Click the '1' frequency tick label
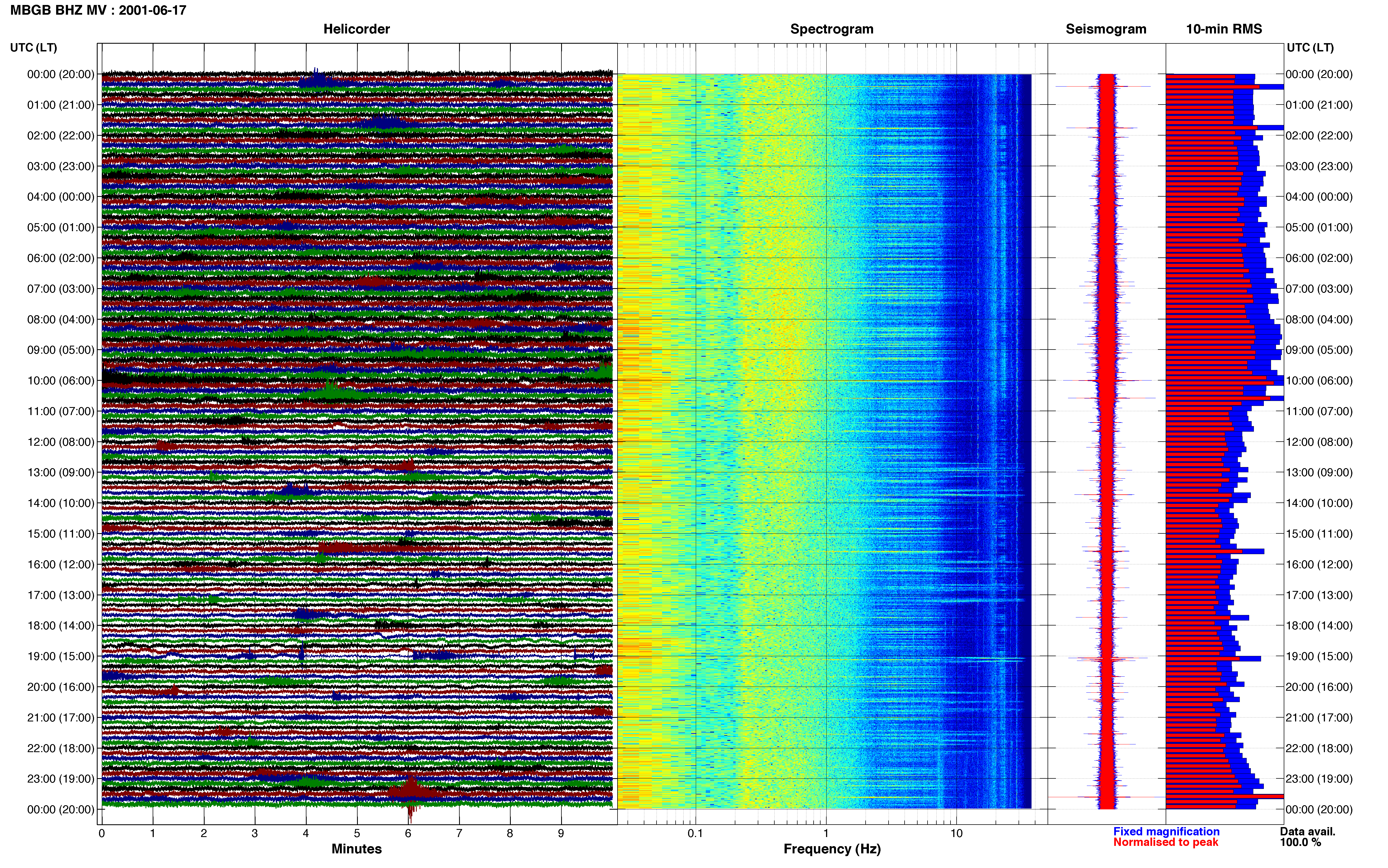 (826, 833)
